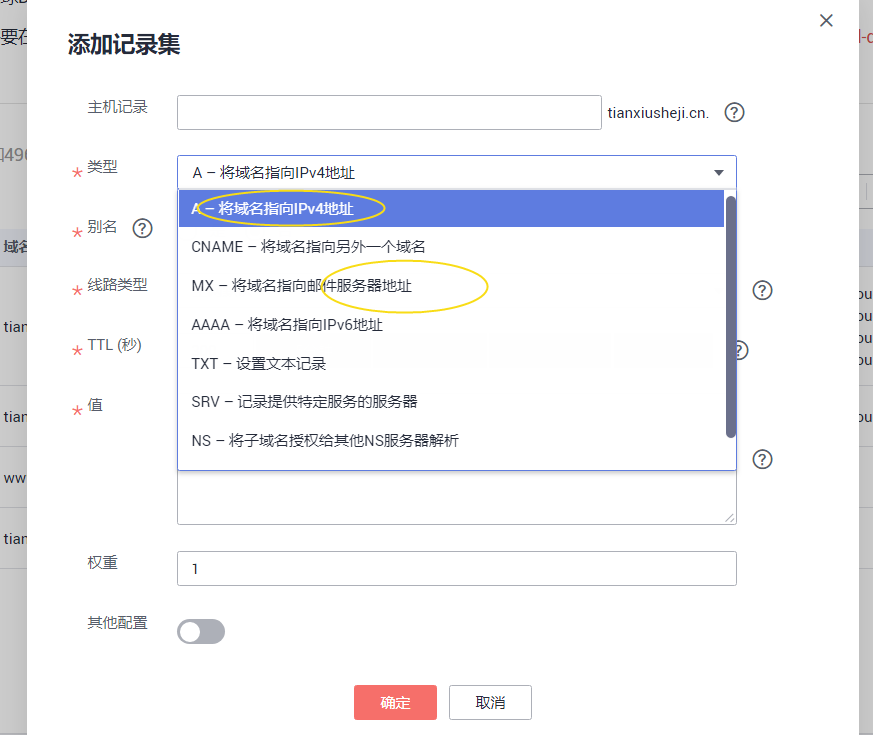Select TXT – 设置文本记录 option
Image resolution: width=873 pixels, height=735 pixels.
click(x=451, y=364)
